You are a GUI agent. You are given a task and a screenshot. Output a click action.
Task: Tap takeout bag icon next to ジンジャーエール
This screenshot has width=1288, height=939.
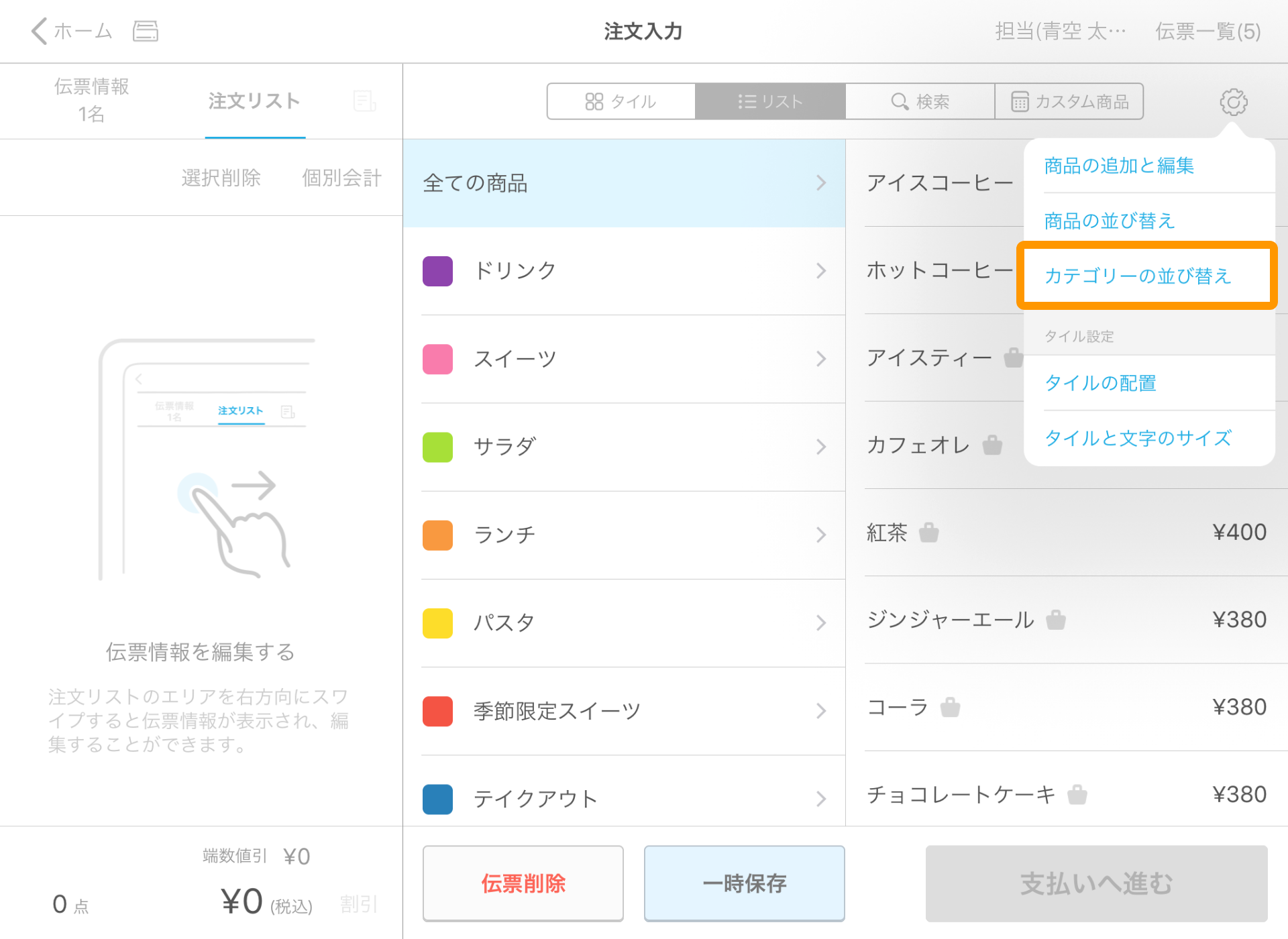coord(1056,620)
